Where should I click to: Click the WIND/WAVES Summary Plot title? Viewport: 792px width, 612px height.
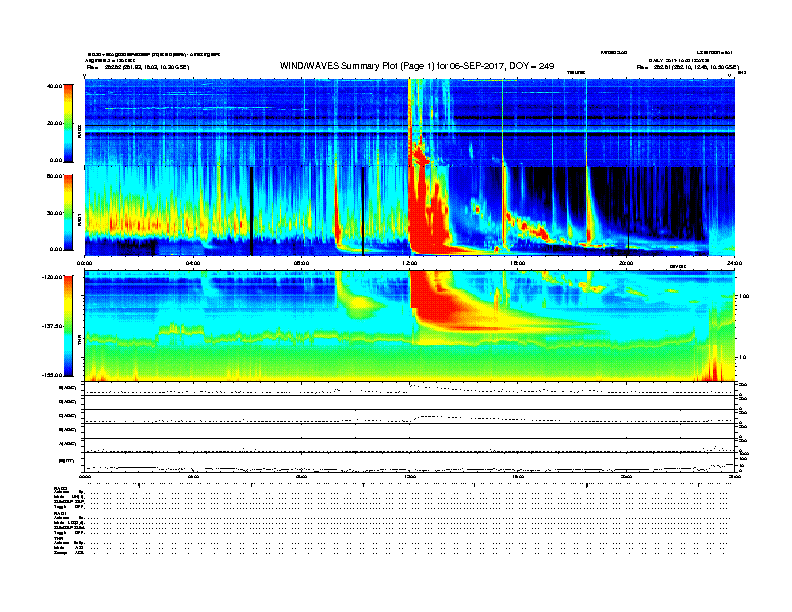(417, 66)
